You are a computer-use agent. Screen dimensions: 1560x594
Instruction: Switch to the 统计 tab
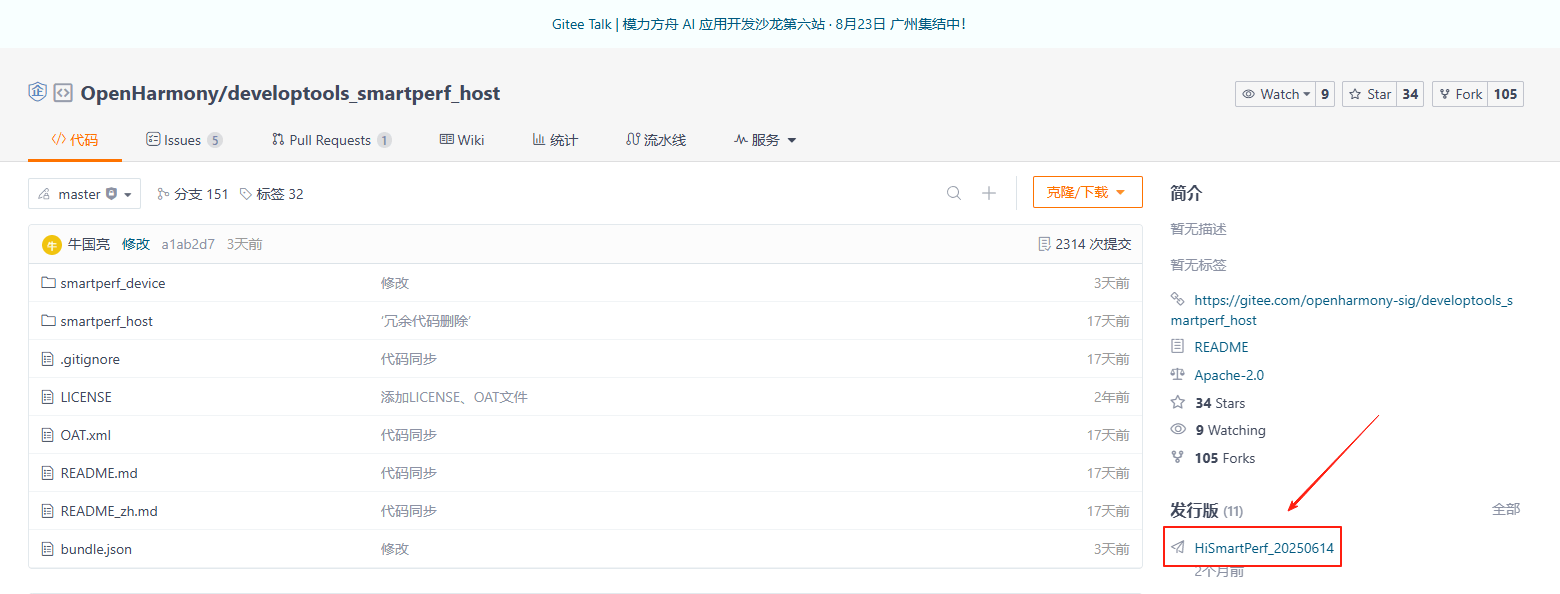click(x=555, y=140)
